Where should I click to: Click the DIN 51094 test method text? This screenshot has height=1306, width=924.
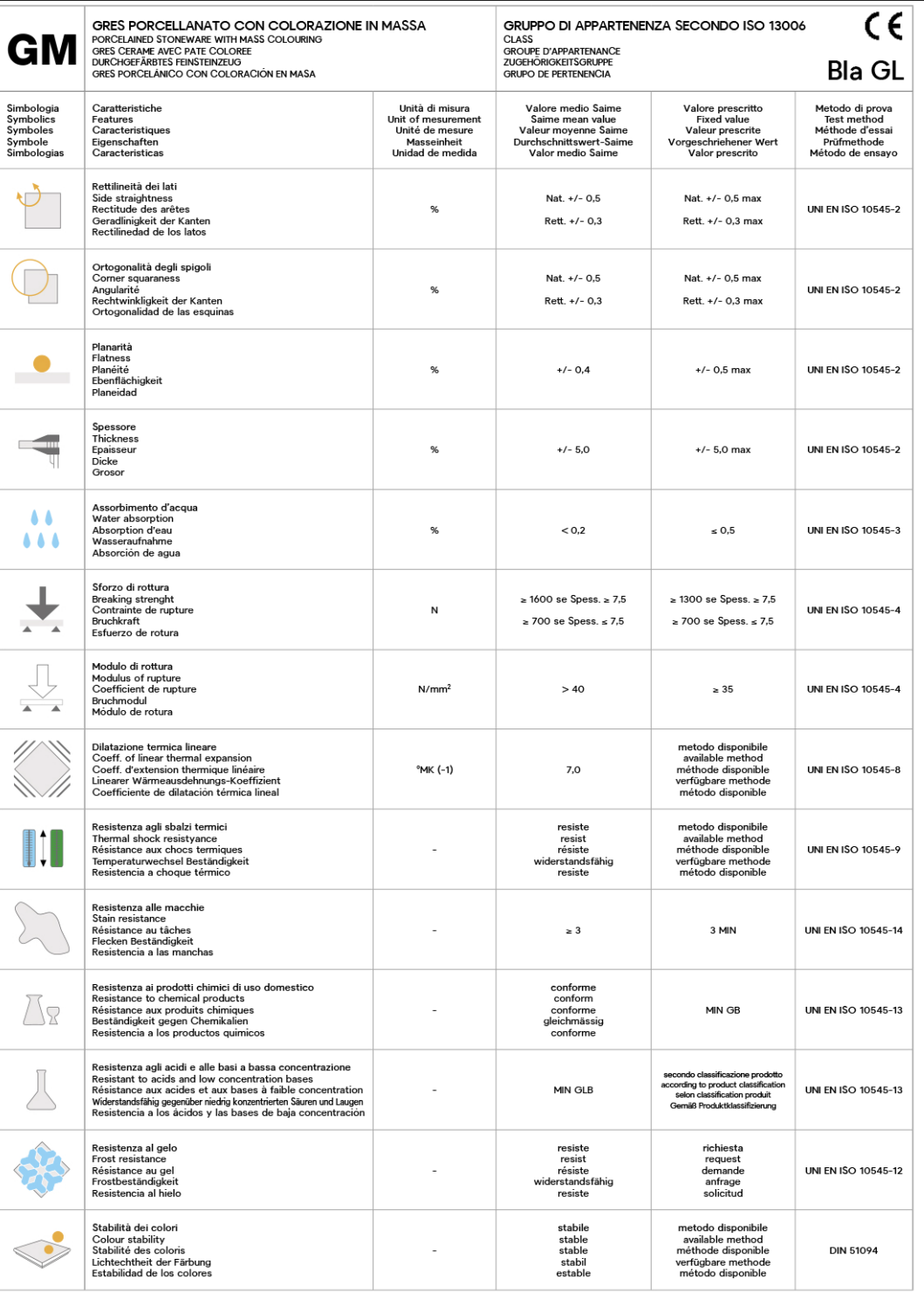click(853, 1250)
